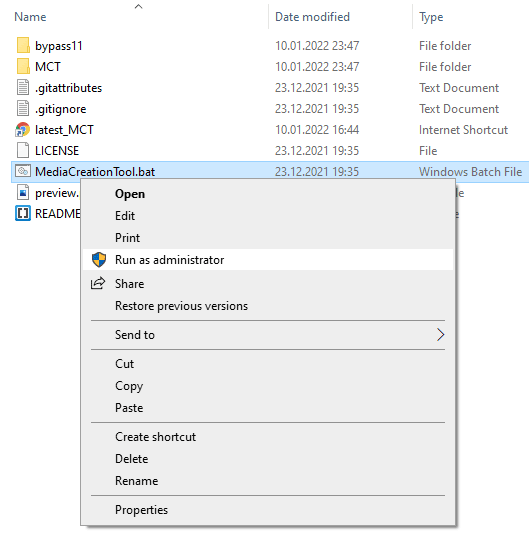The width and height of the screenshot is (529, 533).
Task: Click the Internet Shortcut type cell
Action: pos(463,130)
